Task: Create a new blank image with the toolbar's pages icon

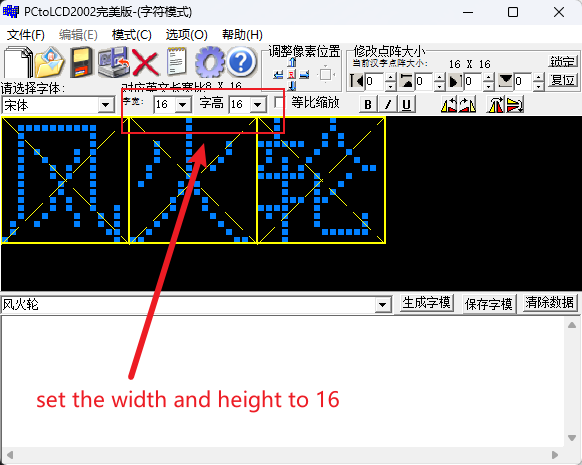Action: [x=19, y=62]
